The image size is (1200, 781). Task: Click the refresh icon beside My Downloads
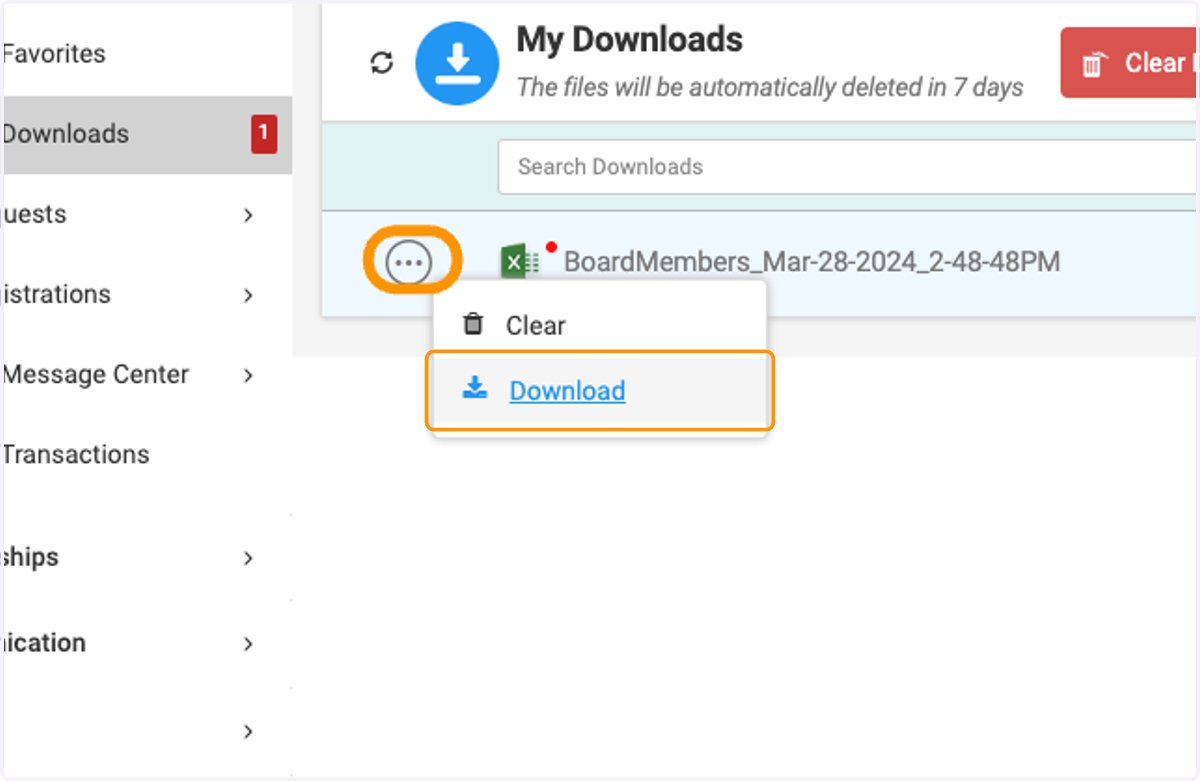(382, 64)
